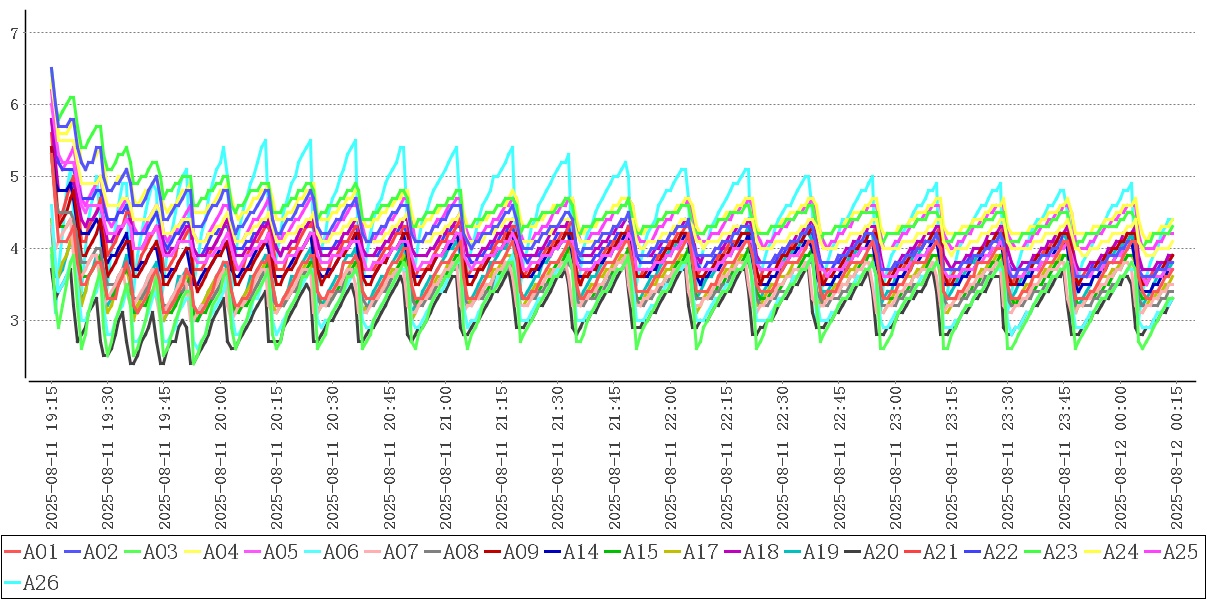1207x600 pixels.
Task: Click the A22 legend color swatch
Action: click(x=972, y=552)
